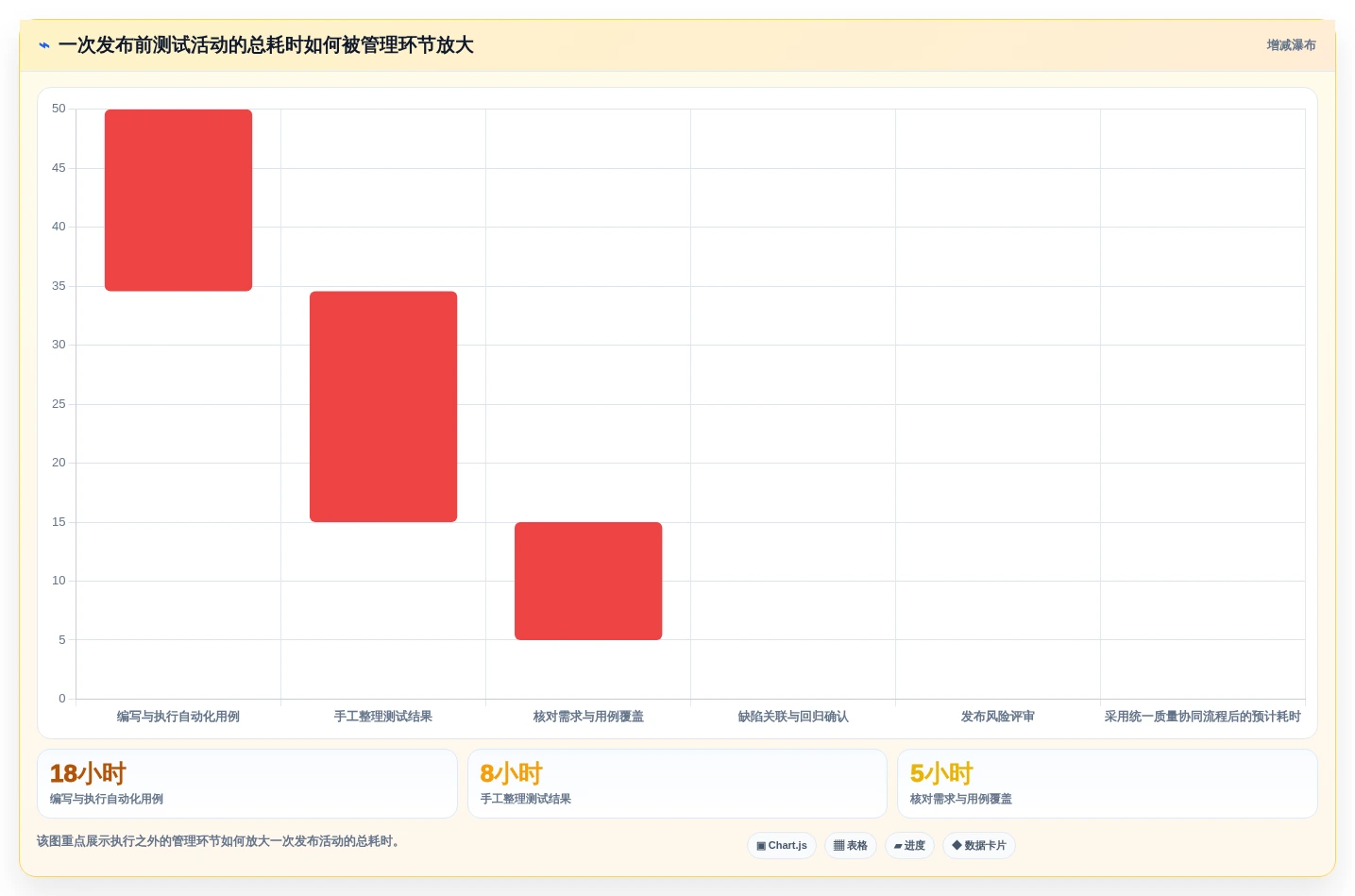Click the y-axis value 40
This screenshot has width=1355, height=896.
(x=59, y=227)
